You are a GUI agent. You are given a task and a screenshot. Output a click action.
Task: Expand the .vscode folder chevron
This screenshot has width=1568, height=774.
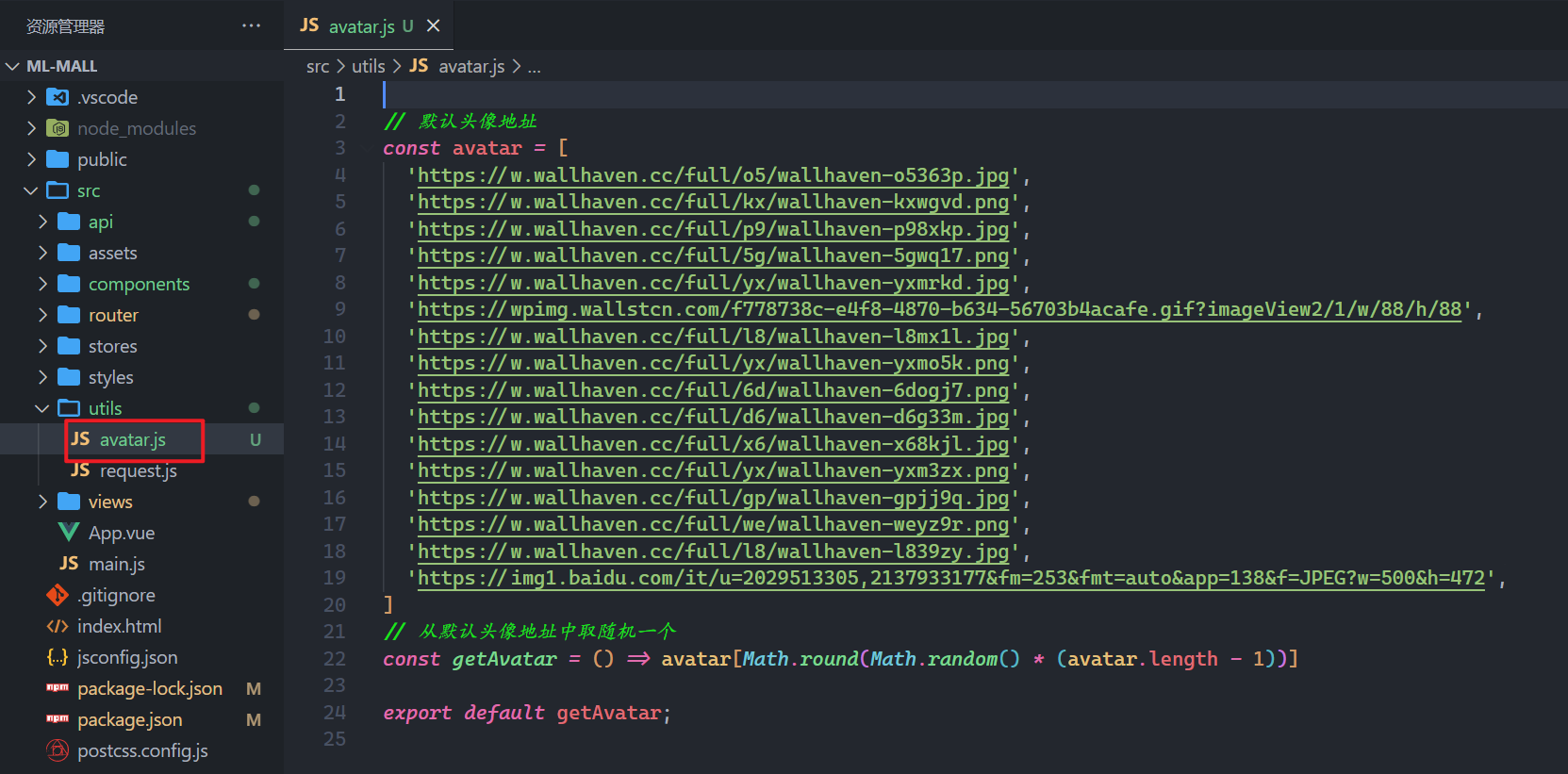tap(31, 97)
